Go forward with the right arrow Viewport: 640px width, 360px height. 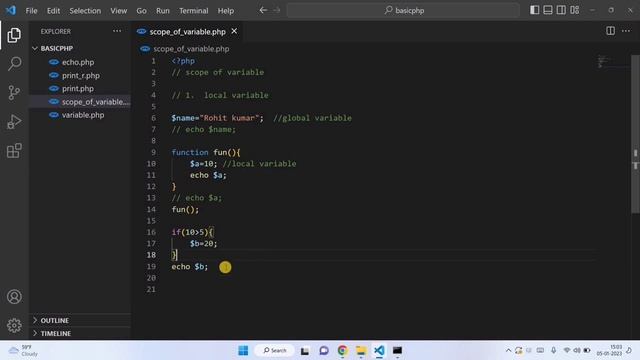(x=277, y=10)
